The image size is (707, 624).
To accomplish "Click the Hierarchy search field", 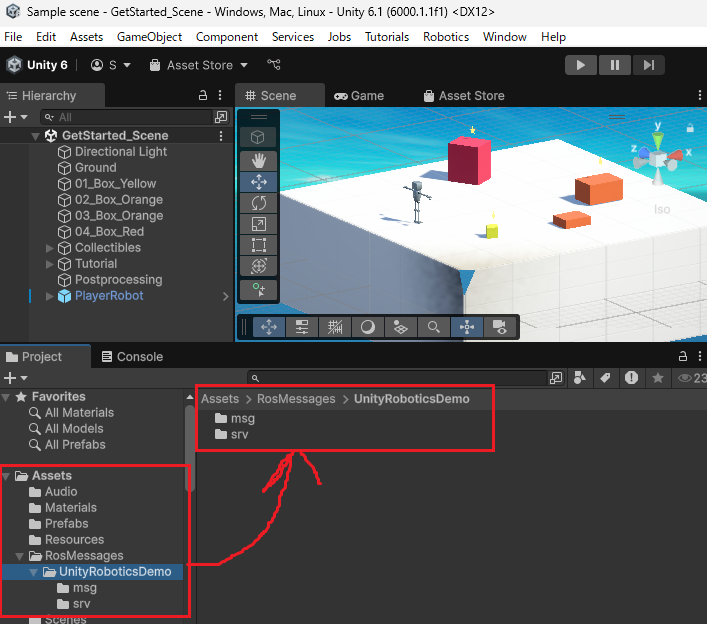I will coord(126,117).
